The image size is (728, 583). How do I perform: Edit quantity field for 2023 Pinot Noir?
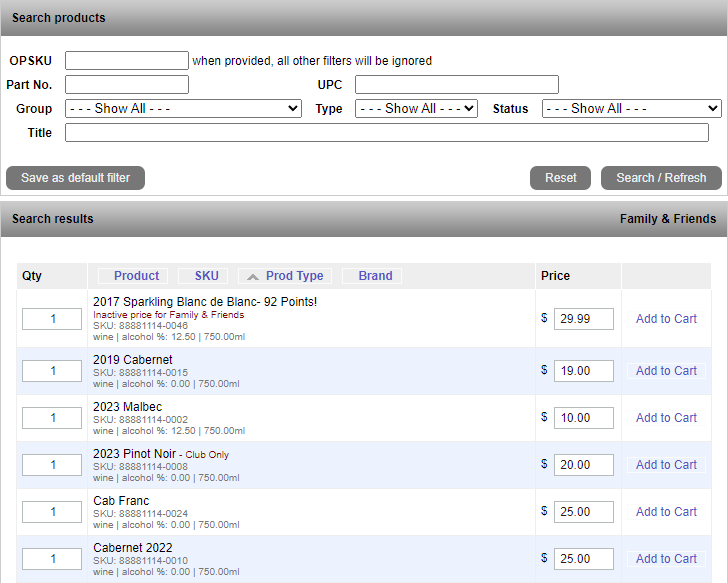point(52,465)
